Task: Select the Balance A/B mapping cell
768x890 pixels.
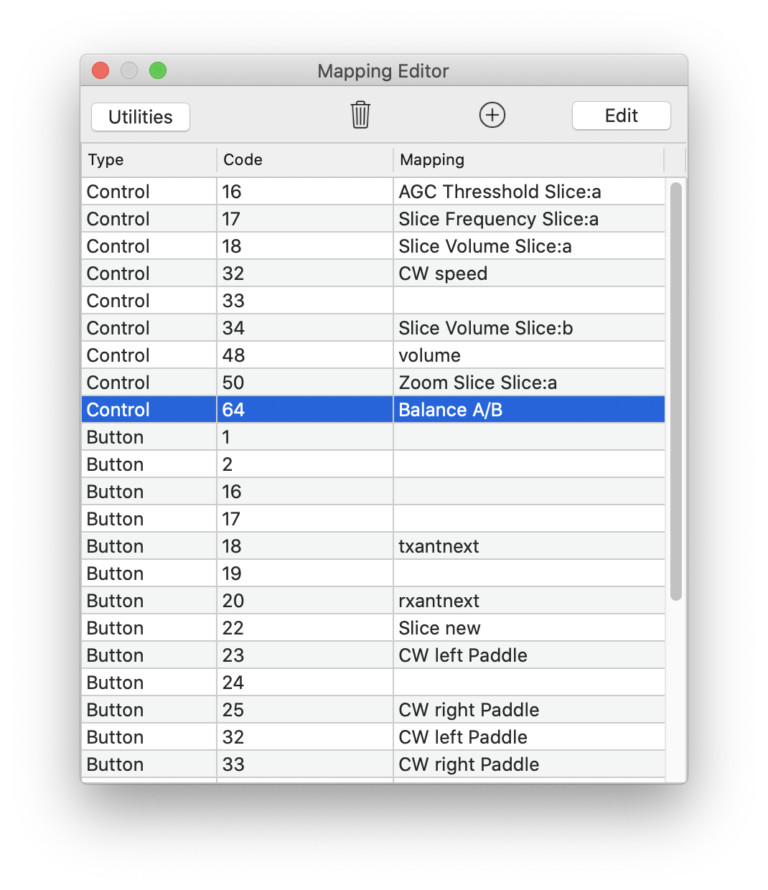Action: (x=528, y=410)
